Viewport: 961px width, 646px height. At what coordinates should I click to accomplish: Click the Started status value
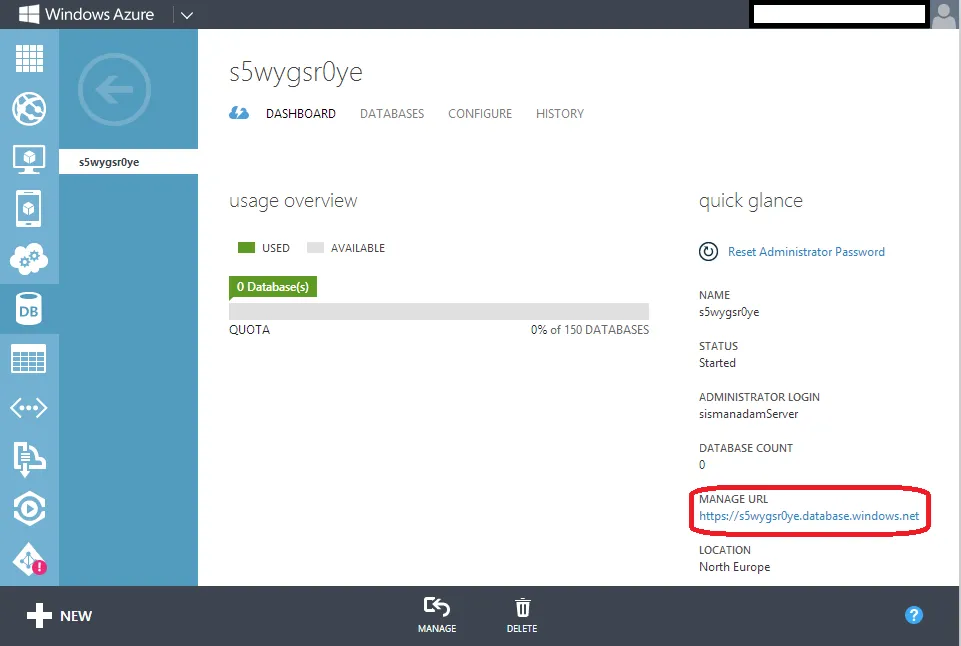717,363
